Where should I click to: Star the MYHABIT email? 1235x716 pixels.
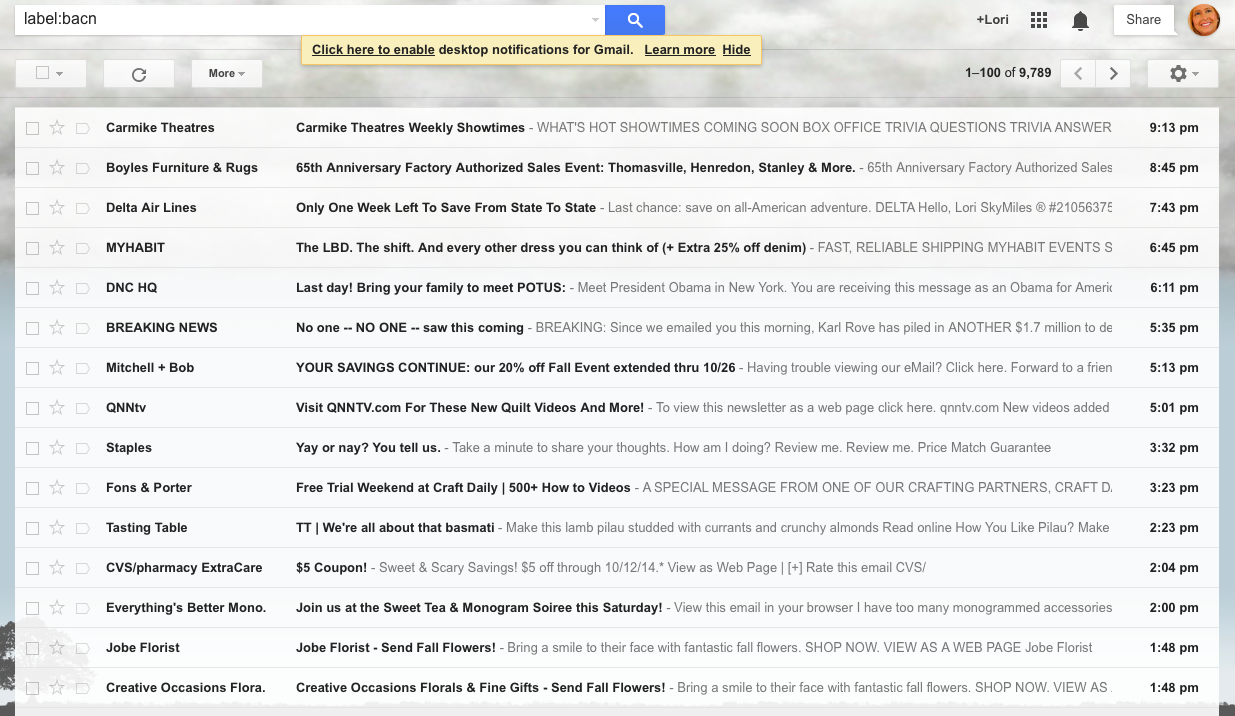57,247
